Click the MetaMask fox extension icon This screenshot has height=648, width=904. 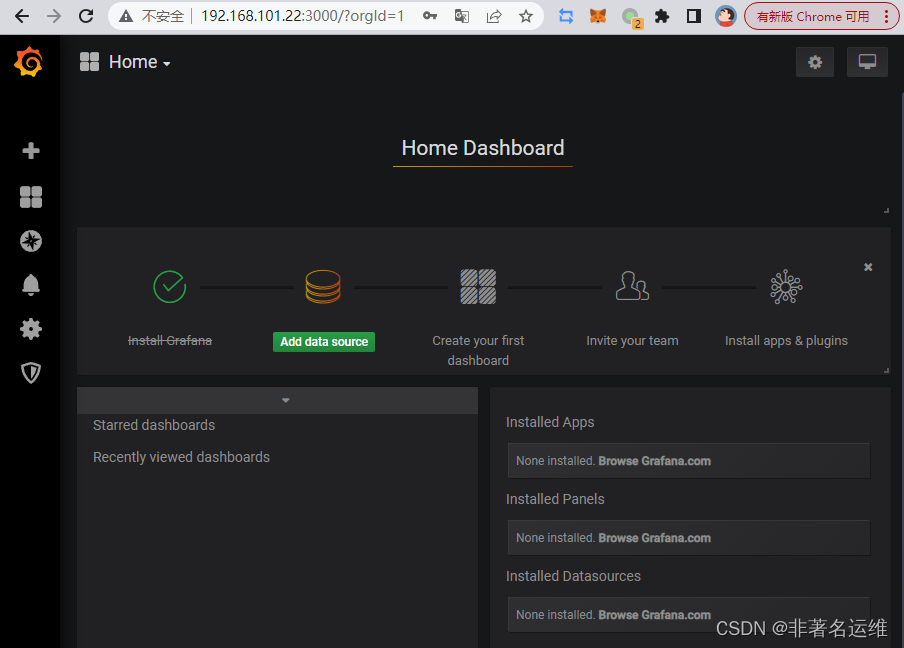click(598, 16)
